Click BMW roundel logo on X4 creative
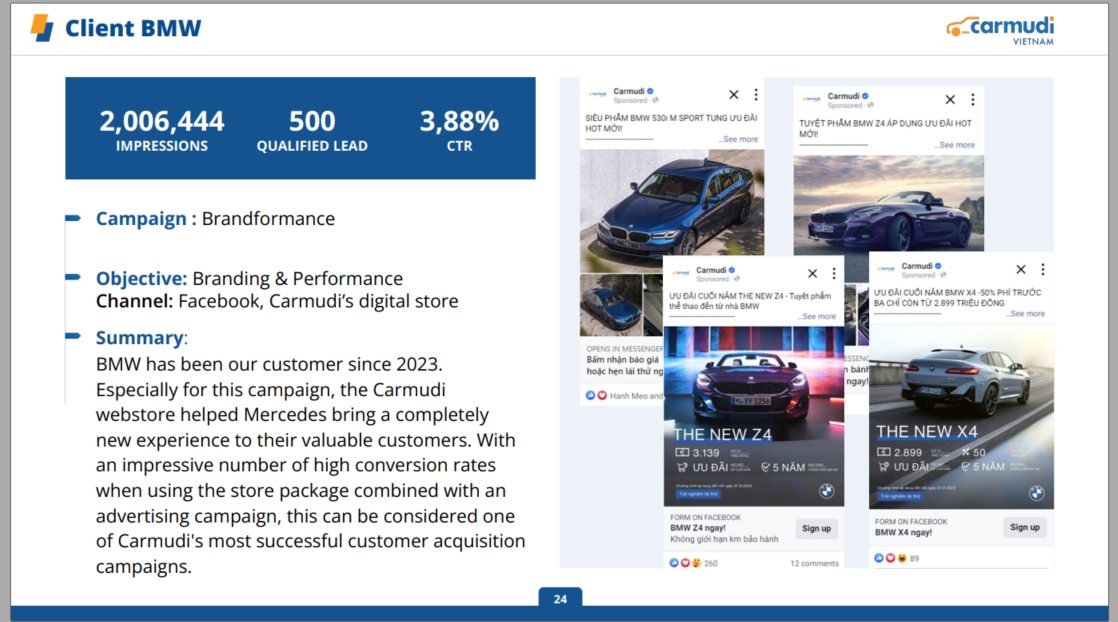1118x622 pixels. (x=1037, y=493)
